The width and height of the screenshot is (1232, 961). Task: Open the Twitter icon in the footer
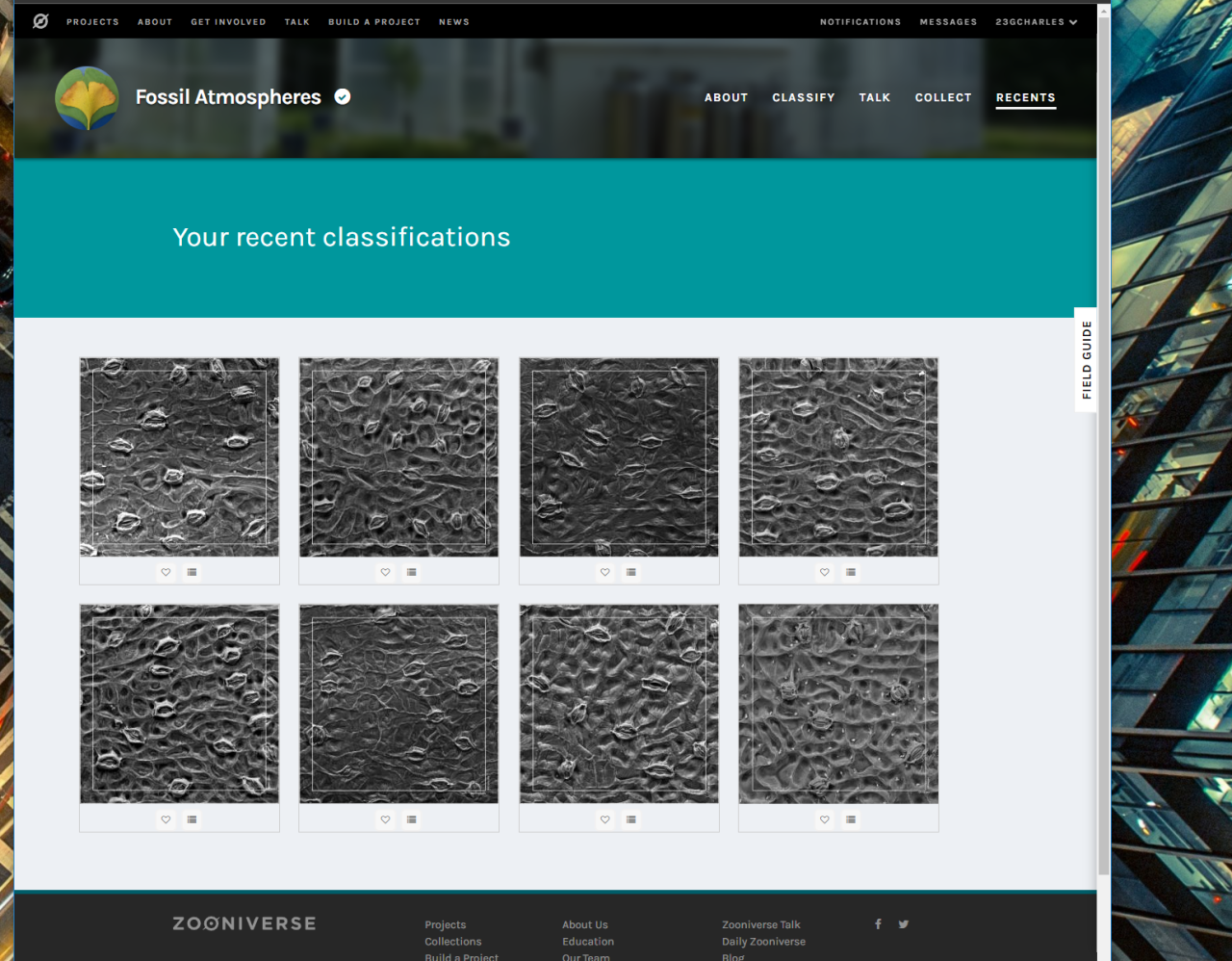point(904,924)
